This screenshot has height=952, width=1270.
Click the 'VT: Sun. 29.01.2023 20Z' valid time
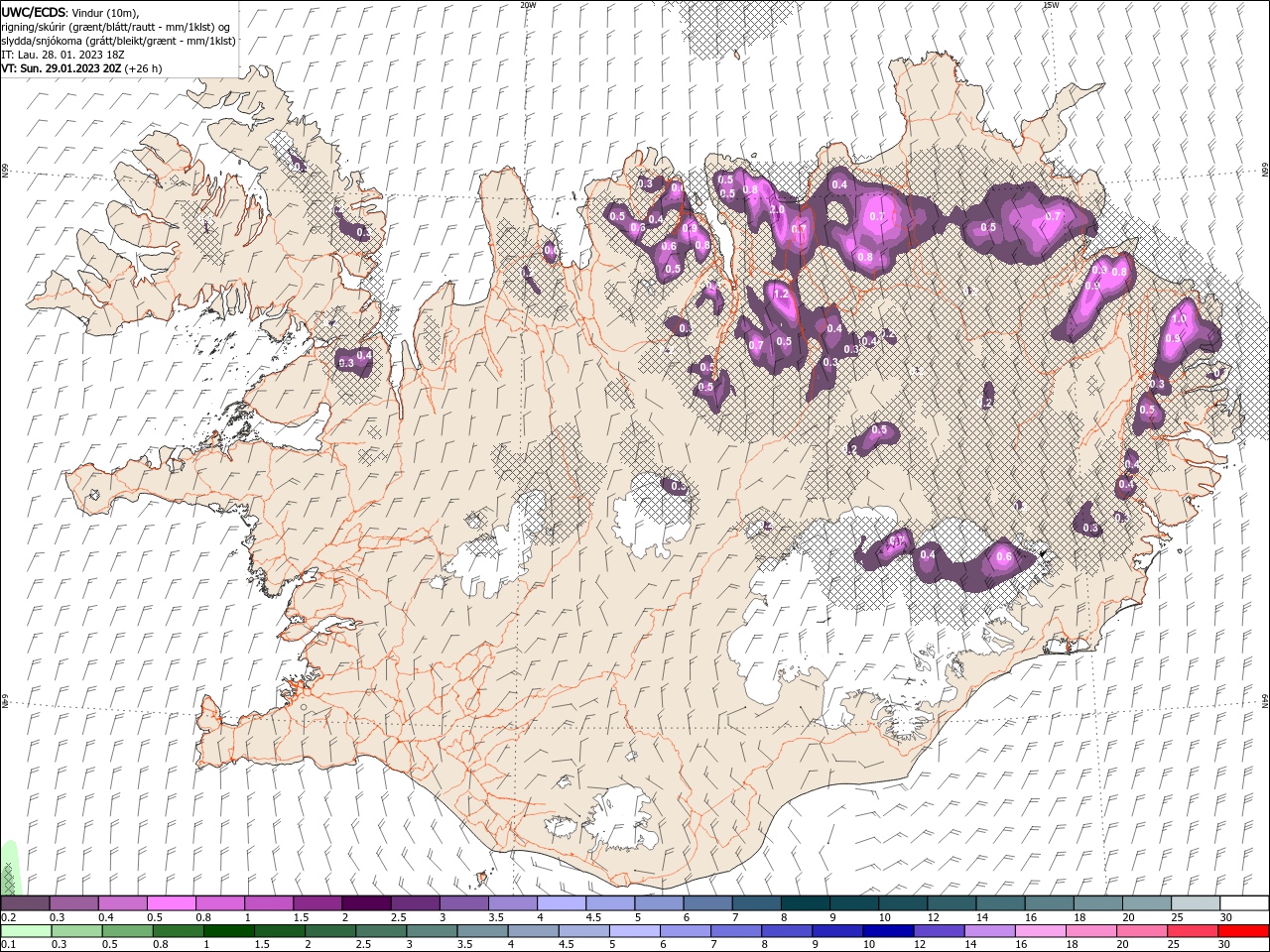62,68
